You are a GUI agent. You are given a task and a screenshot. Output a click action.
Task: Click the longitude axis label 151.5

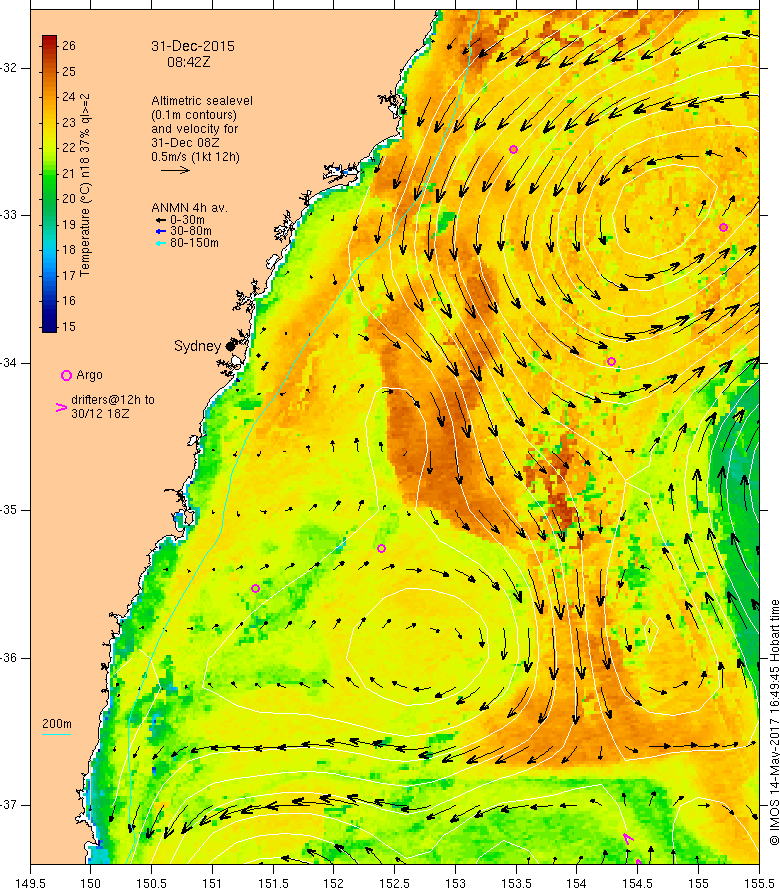pyautogui.click(x=274, y=883)
